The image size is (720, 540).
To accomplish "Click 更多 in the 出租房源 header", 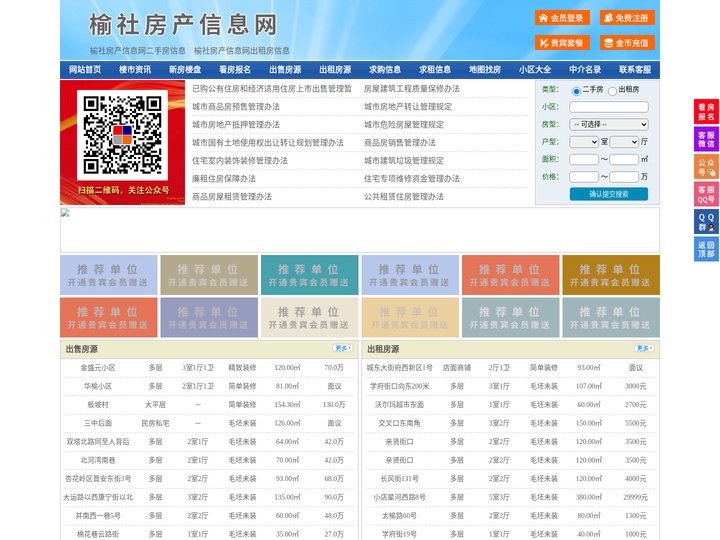I will pos(644,348).
